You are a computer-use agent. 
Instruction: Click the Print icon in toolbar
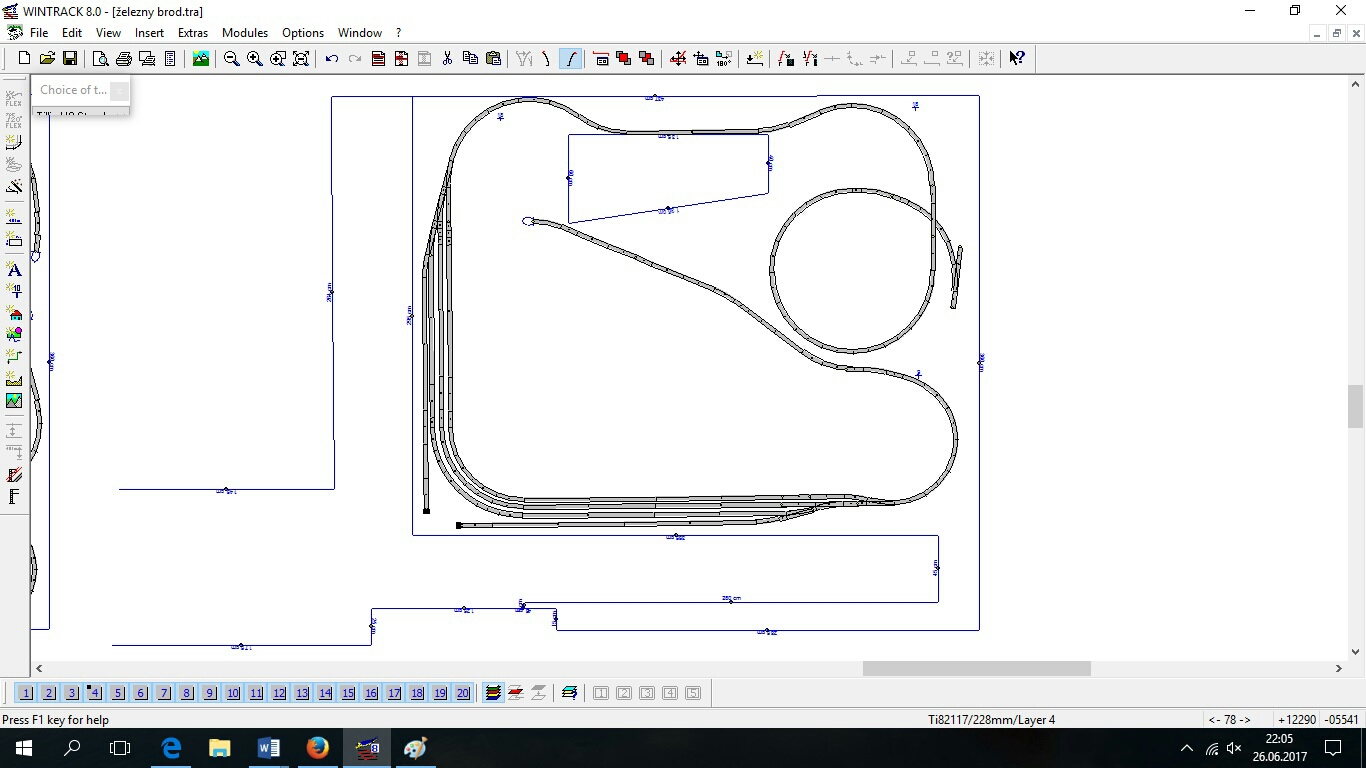(124, 59)
